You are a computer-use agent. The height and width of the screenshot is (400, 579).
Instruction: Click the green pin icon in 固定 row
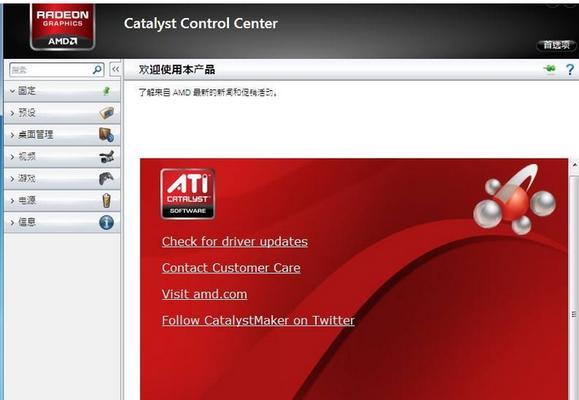tap(106, 90)
